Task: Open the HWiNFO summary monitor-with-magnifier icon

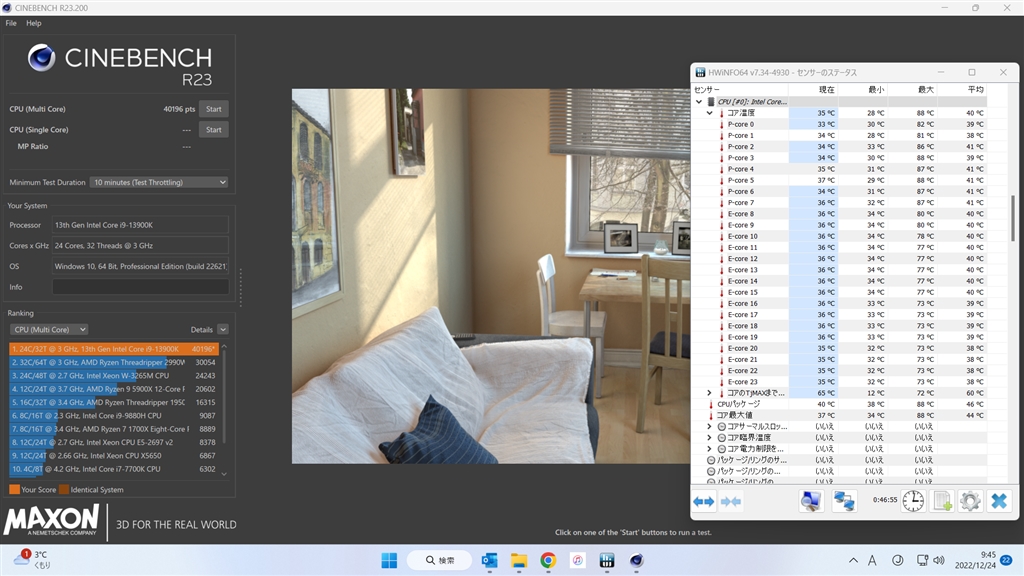Action: point(810,501)
